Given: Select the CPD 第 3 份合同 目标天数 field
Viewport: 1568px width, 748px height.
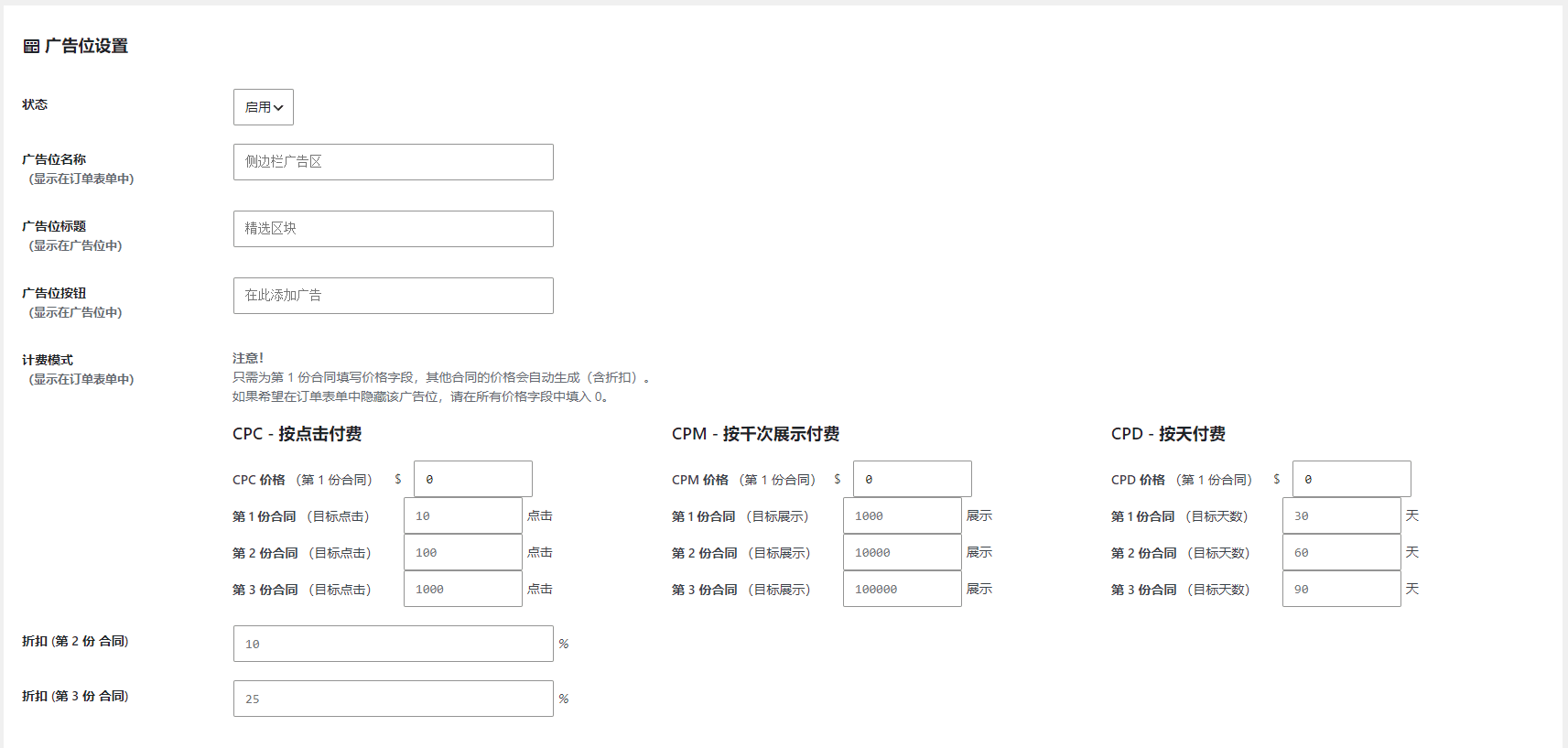Looking at the screenshot, I should tap(1342, 589).
